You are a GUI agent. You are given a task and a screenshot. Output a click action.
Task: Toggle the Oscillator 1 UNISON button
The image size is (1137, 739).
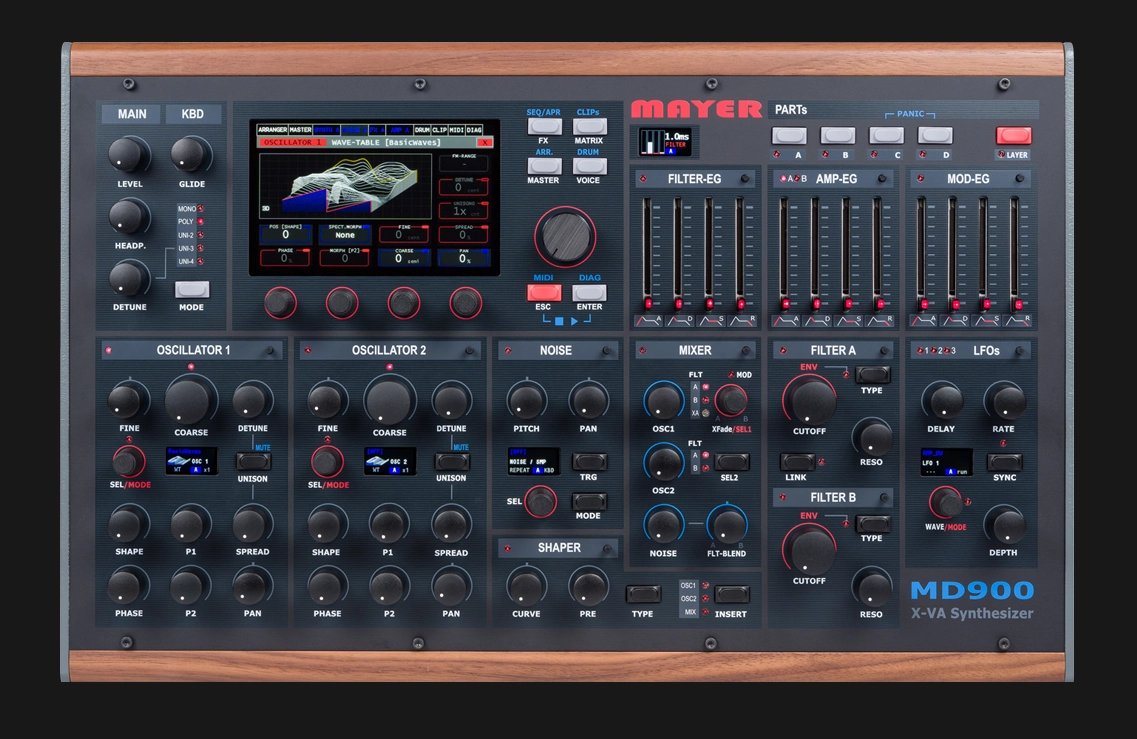click(252, 461)
